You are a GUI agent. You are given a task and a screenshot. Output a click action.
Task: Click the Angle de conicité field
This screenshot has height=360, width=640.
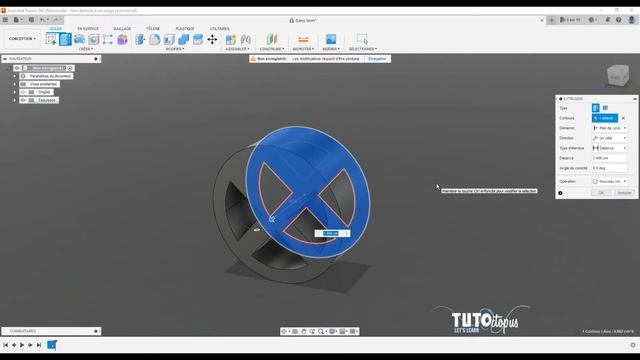pos(609,168)
